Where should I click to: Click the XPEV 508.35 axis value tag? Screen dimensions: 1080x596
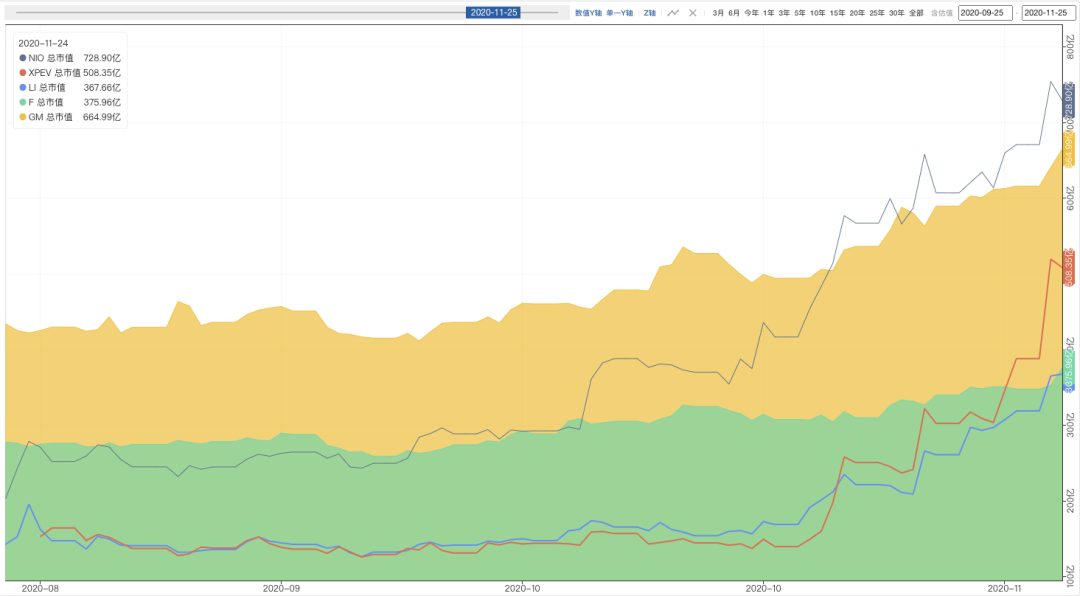1069,268
